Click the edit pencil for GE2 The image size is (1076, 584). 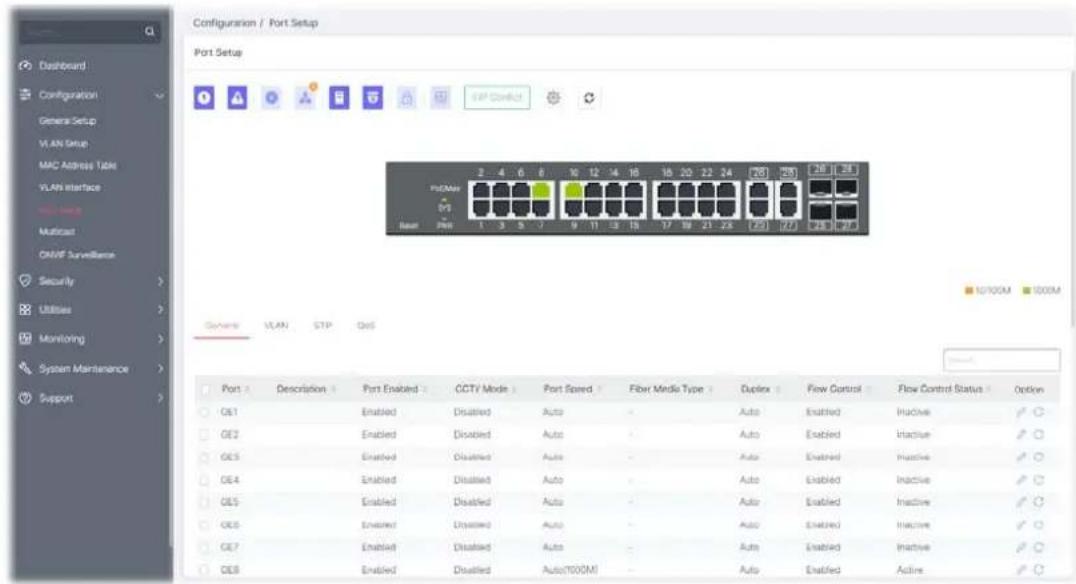[x=1021, y=434]
